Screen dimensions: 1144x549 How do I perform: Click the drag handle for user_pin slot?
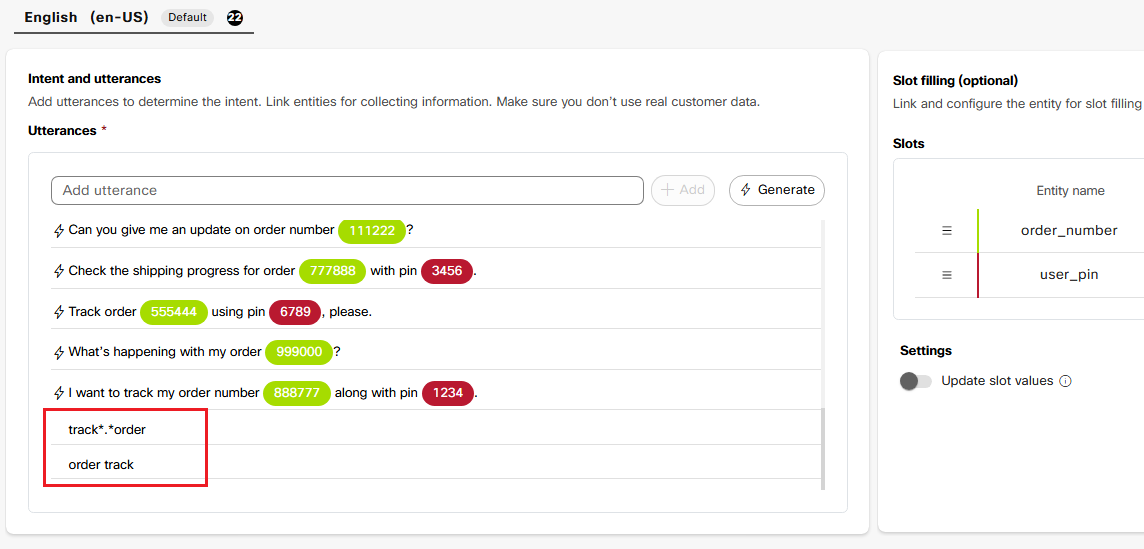pyautogui.click(x=947, y=275)
